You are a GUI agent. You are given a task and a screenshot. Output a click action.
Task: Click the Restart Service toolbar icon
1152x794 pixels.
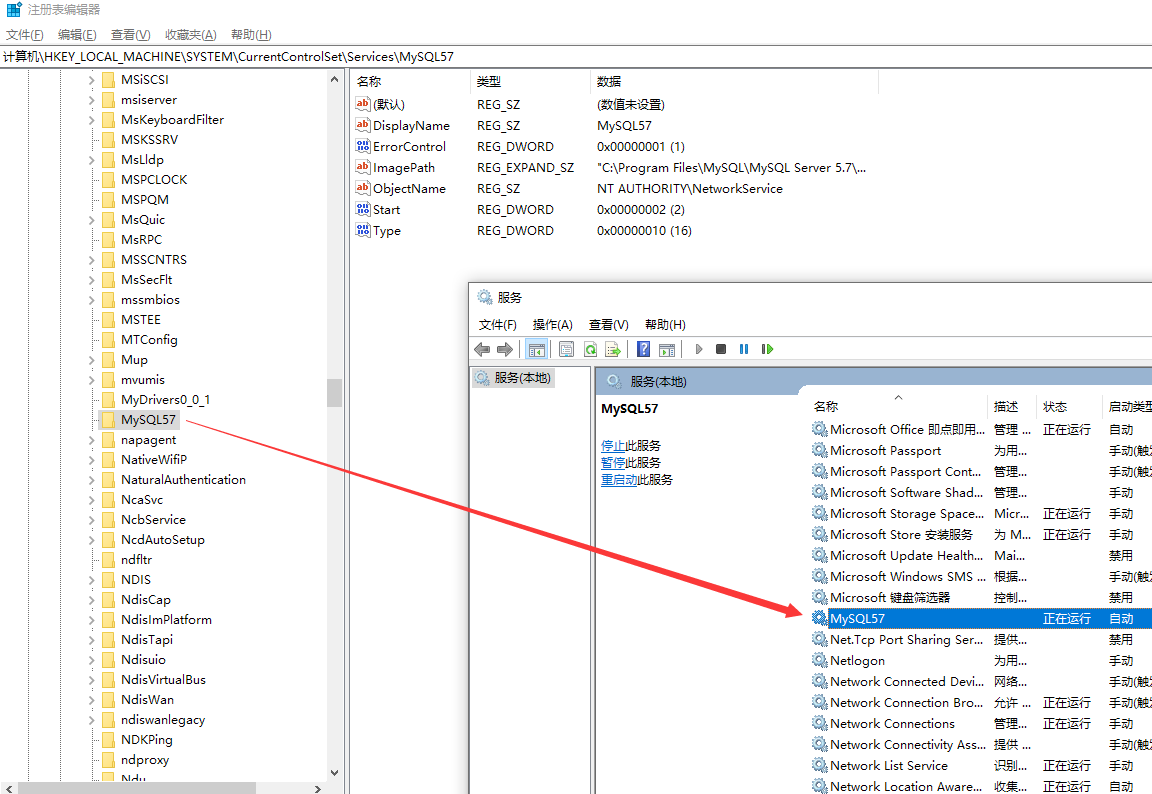pos(767,349)
